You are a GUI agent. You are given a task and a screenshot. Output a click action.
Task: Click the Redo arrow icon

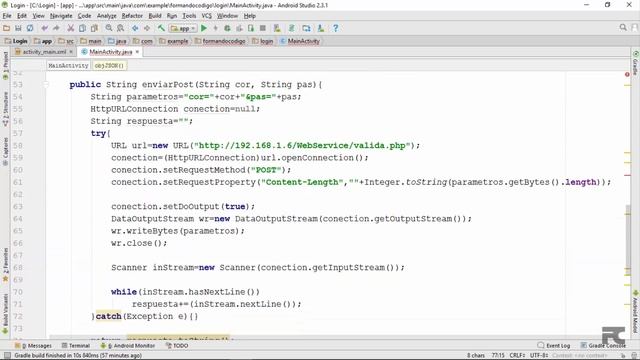[56, 28]
